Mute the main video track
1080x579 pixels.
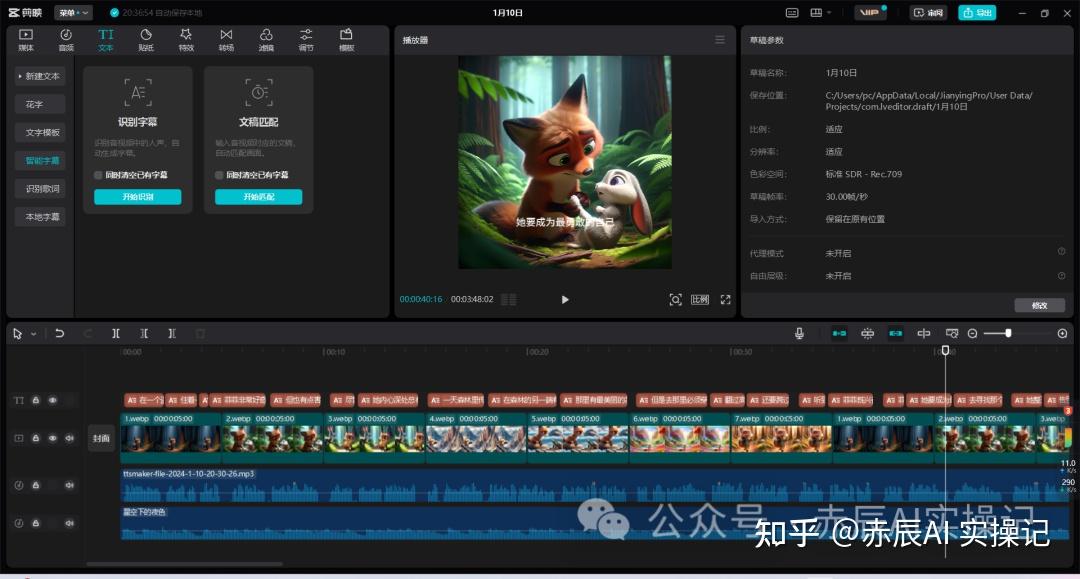(70, 438)
